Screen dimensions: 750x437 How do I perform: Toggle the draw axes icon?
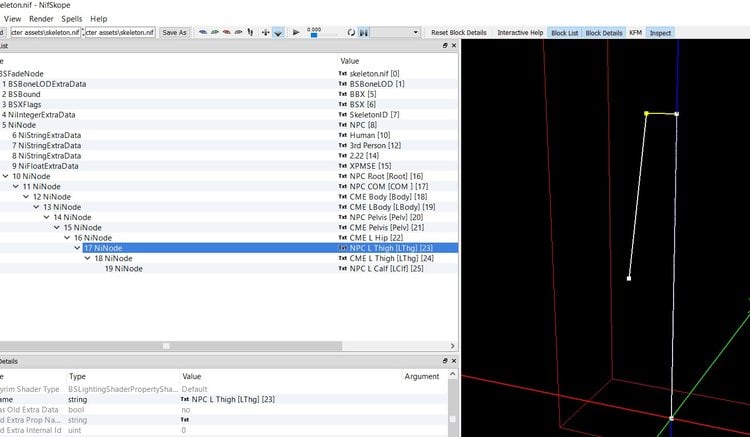point(265,33)
